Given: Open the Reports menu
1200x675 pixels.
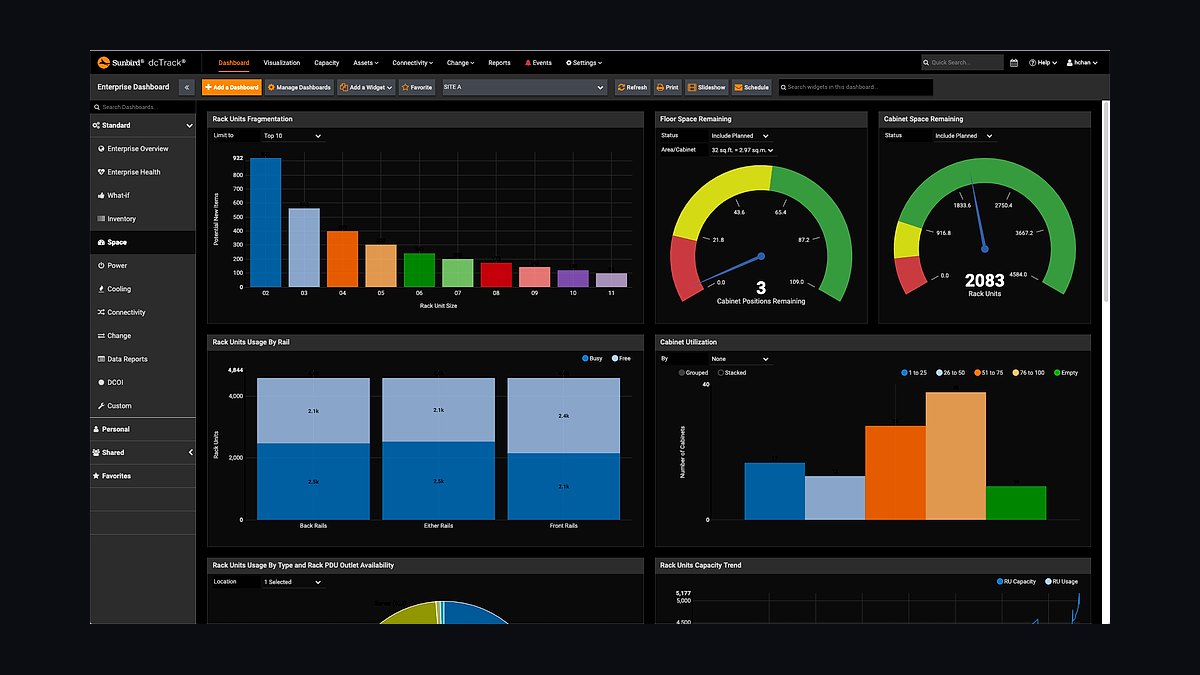Looking at the screenshot, I should point(499,62).
